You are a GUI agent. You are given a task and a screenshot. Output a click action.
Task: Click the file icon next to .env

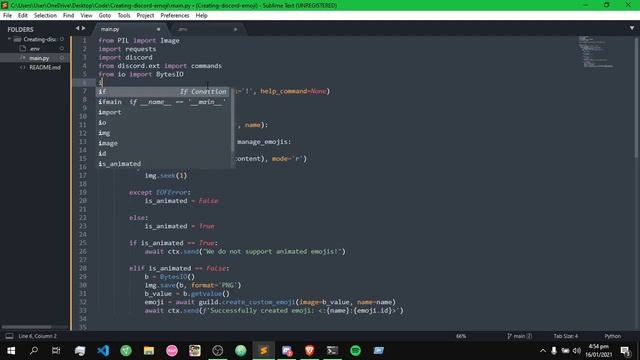pos(23,49)
